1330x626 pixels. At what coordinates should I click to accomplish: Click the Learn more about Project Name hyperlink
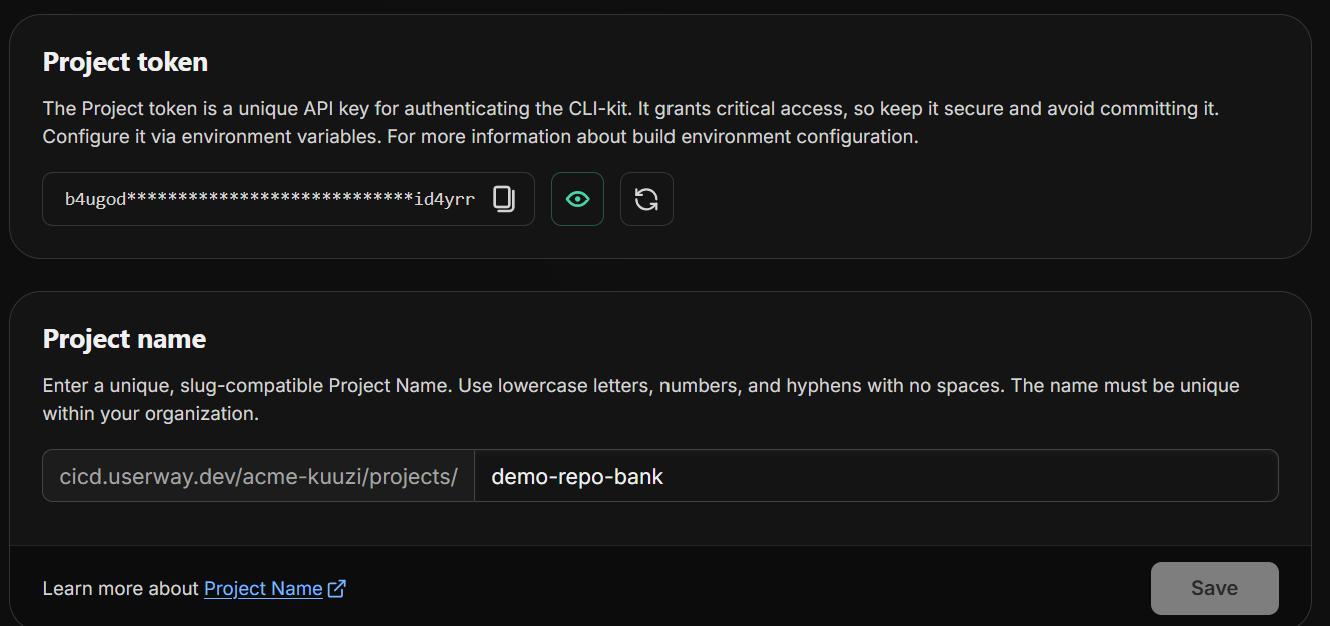(x=264, y=588)
